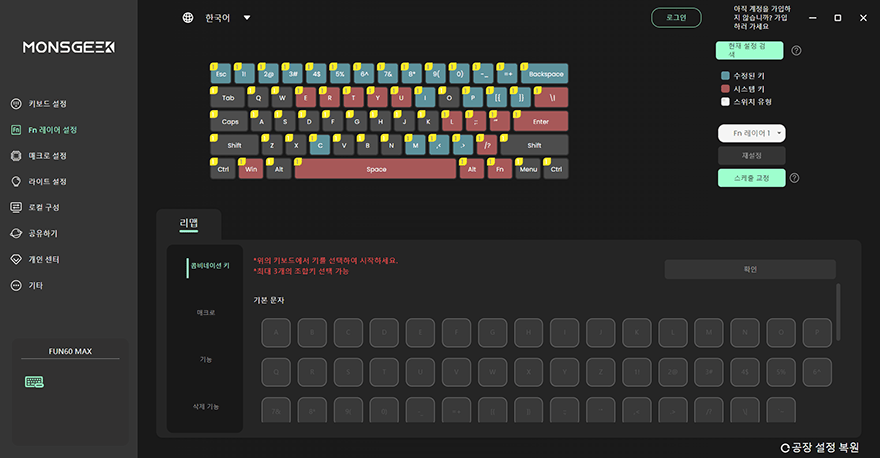Click help icon beside current settings search
880x458 pixels.
pyautogui.click(x=796, y=51)
